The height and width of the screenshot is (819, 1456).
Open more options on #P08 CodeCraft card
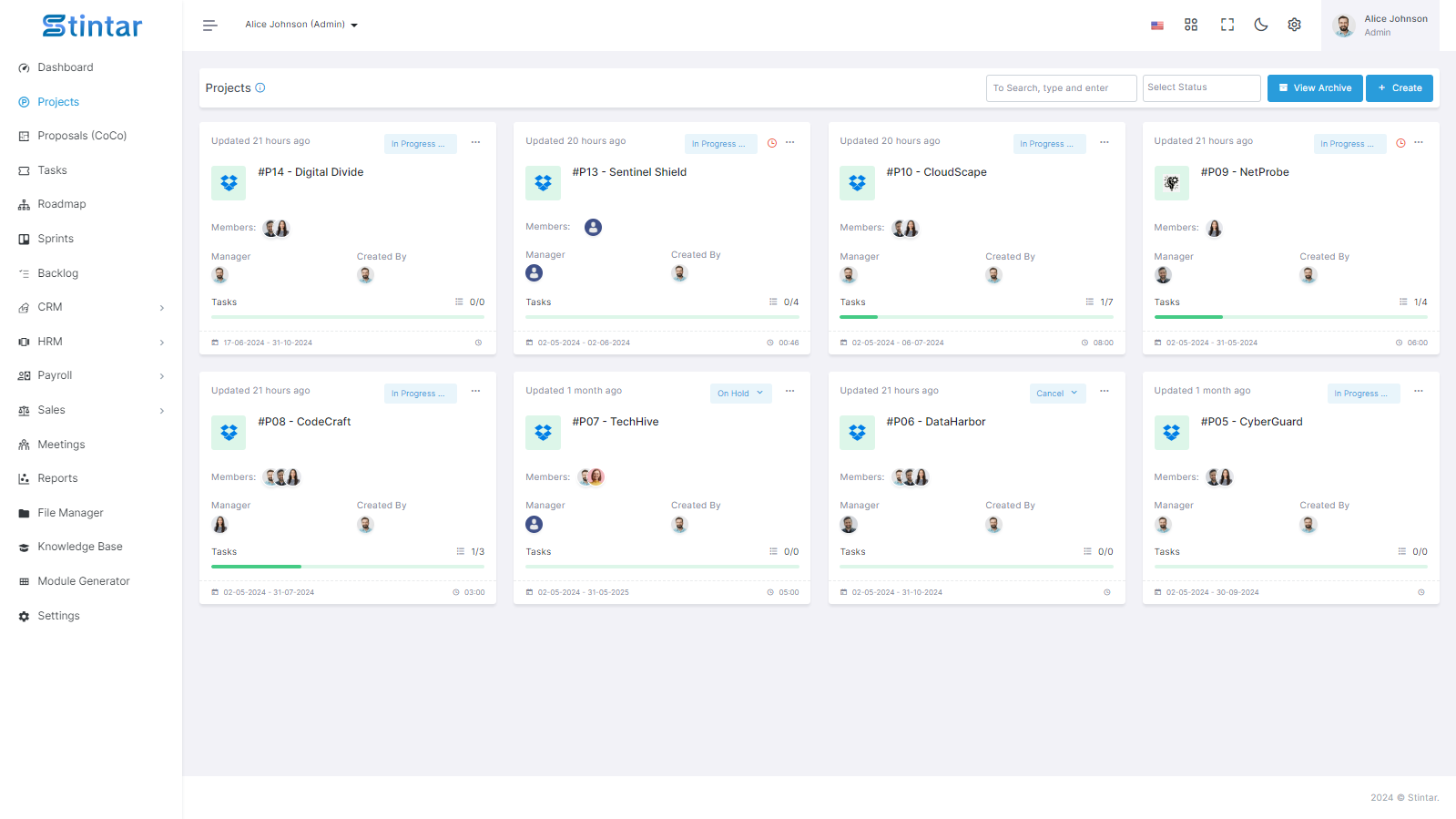[x=475, y=391]
